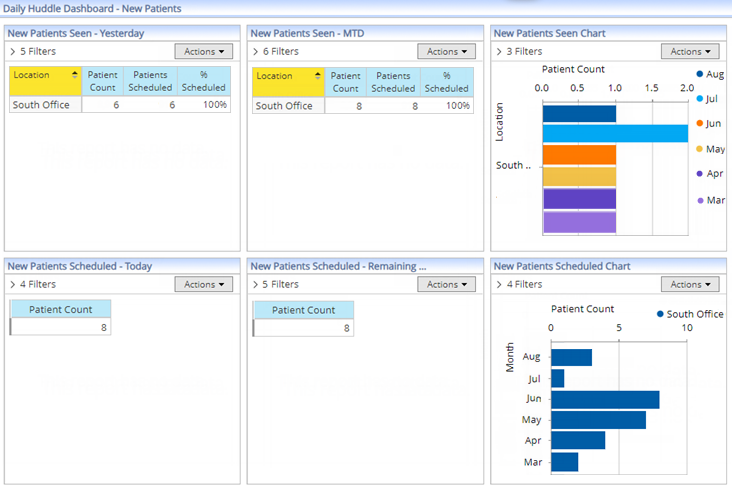Click the light blue Jul bar in Seen Chart
The width and height of the screenshot is (732, 488).
(614, 133)
